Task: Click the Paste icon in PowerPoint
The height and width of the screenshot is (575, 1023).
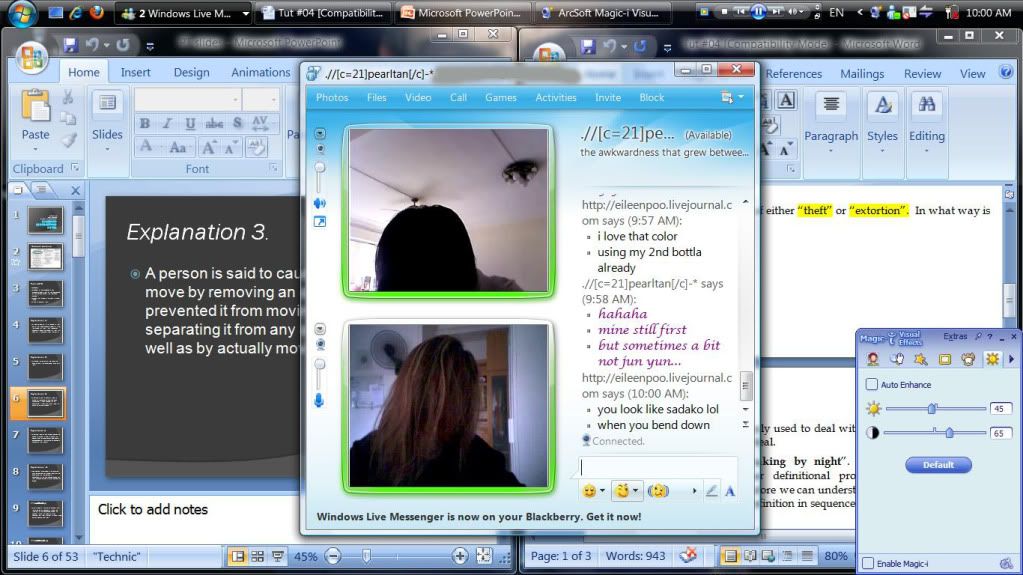Action: tap(35, 107)
